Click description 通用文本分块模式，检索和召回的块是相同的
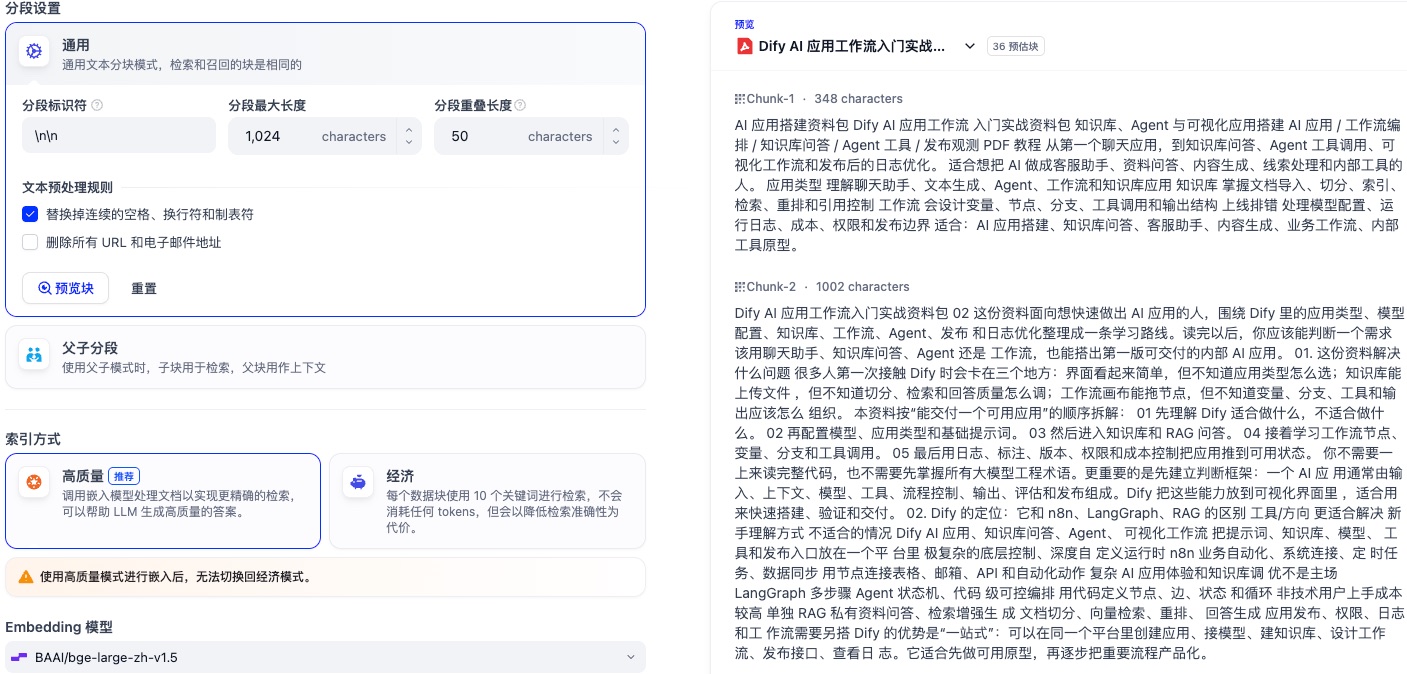The height and width of the screenshot is (674, 1407). (x=182, y=64)
